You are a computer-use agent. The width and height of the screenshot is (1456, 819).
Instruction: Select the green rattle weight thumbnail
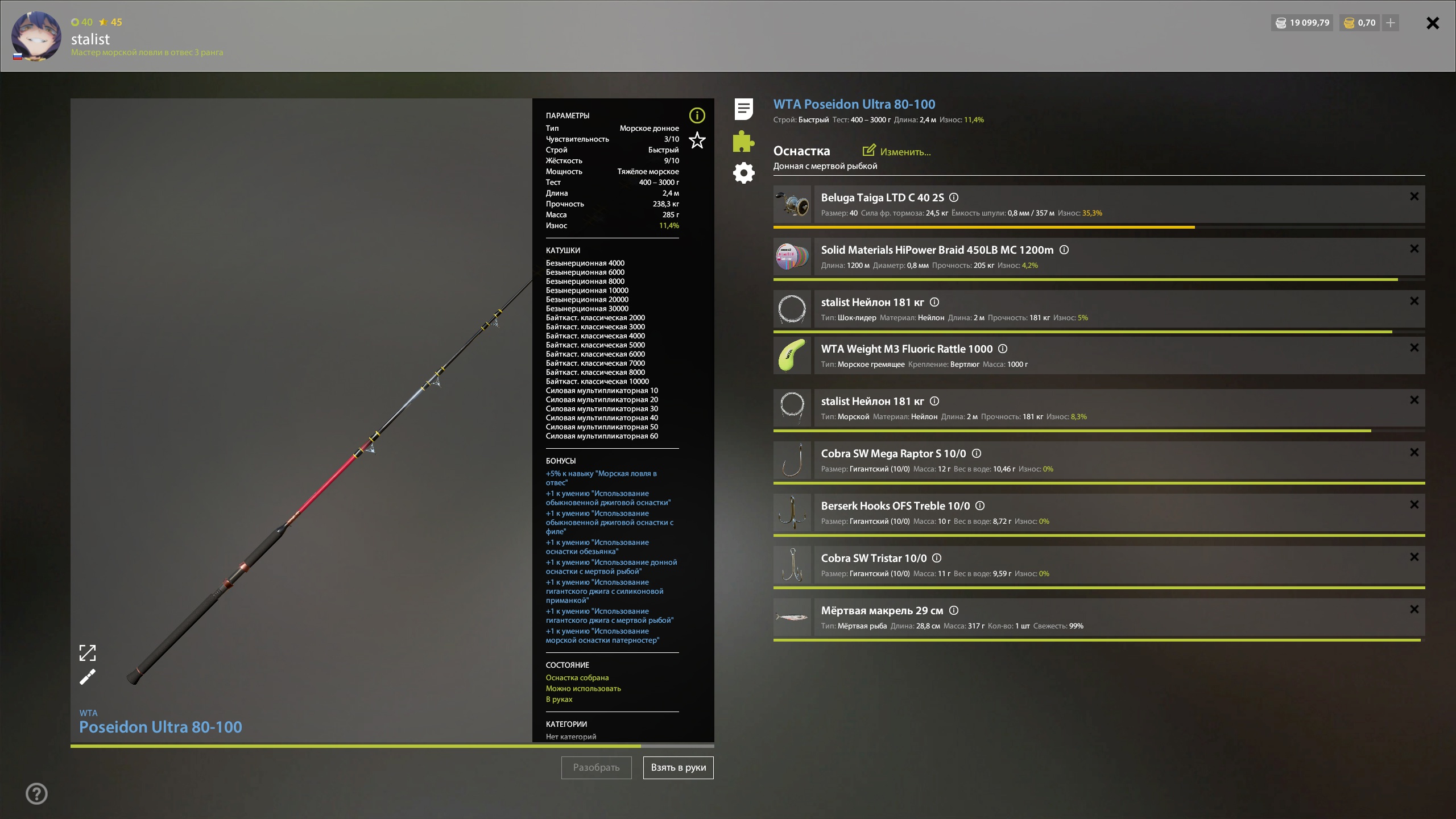point(792,355)
